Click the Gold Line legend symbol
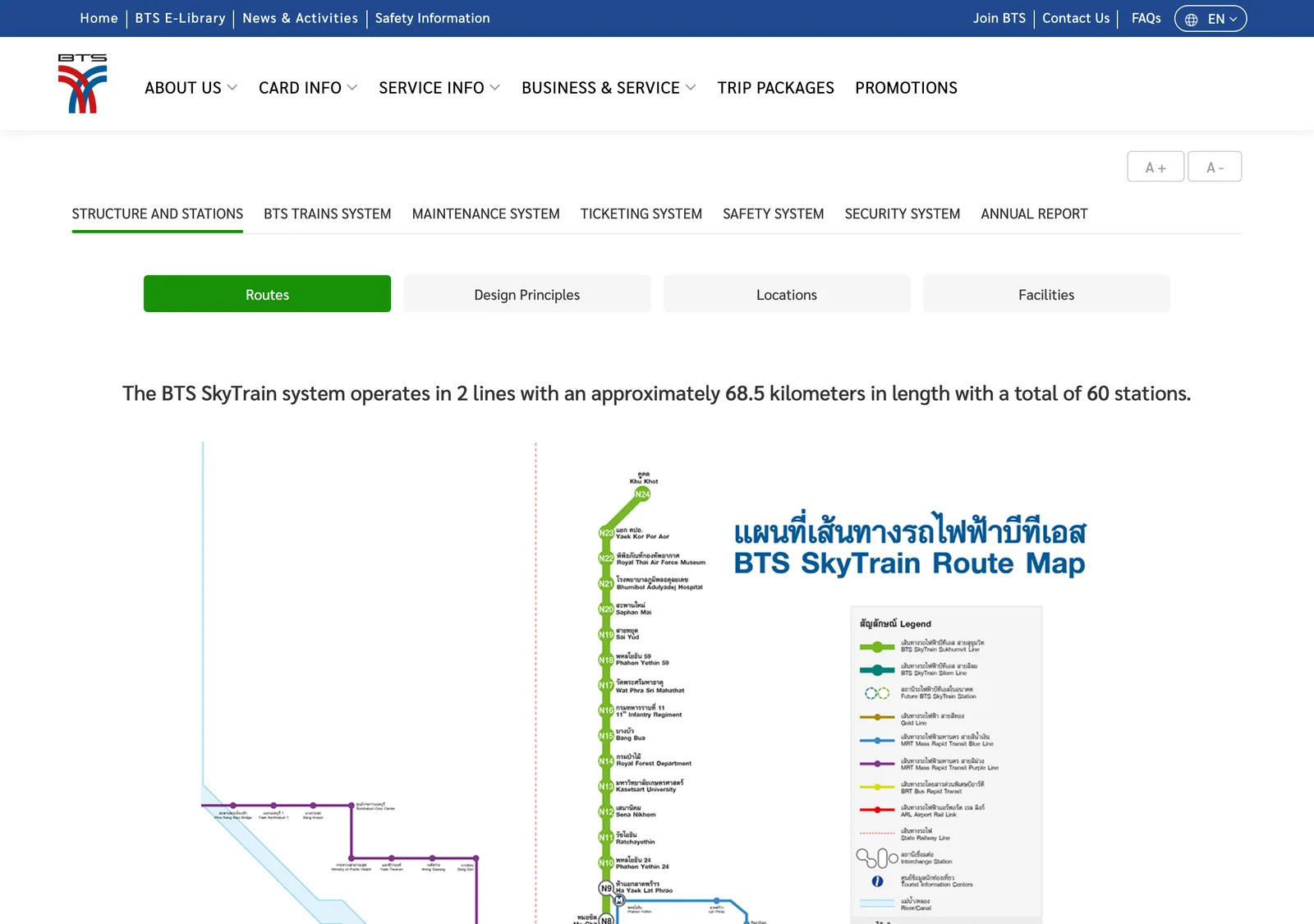The width and height of the screenshot is (1314, 924). 877,717
